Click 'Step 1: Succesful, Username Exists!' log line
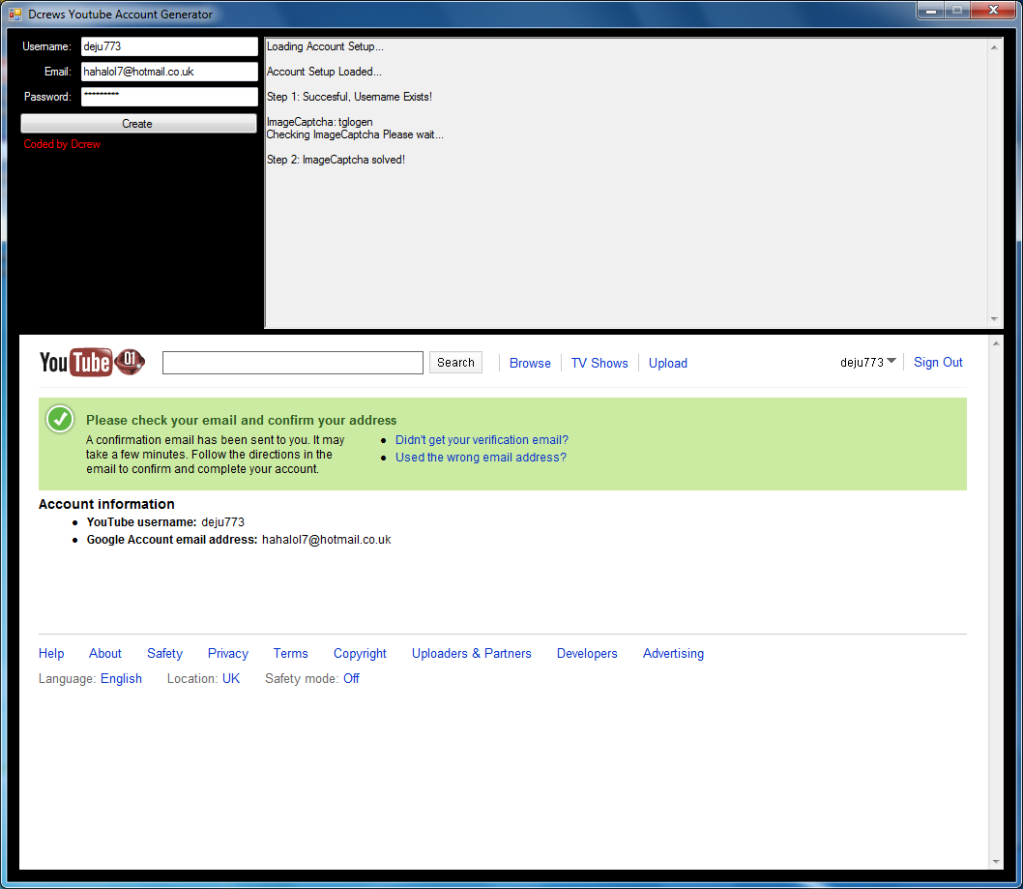The image size is (1023, 889). 349,97
